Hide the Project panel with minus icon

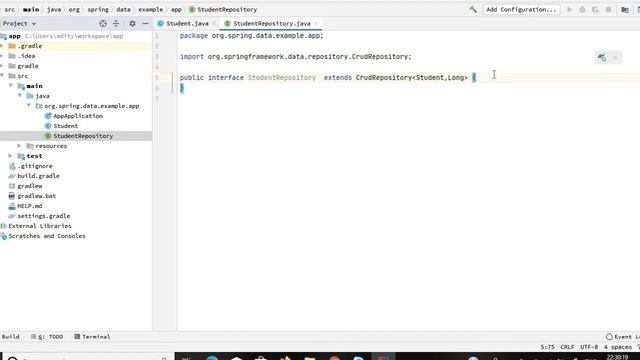click(145, 24)
